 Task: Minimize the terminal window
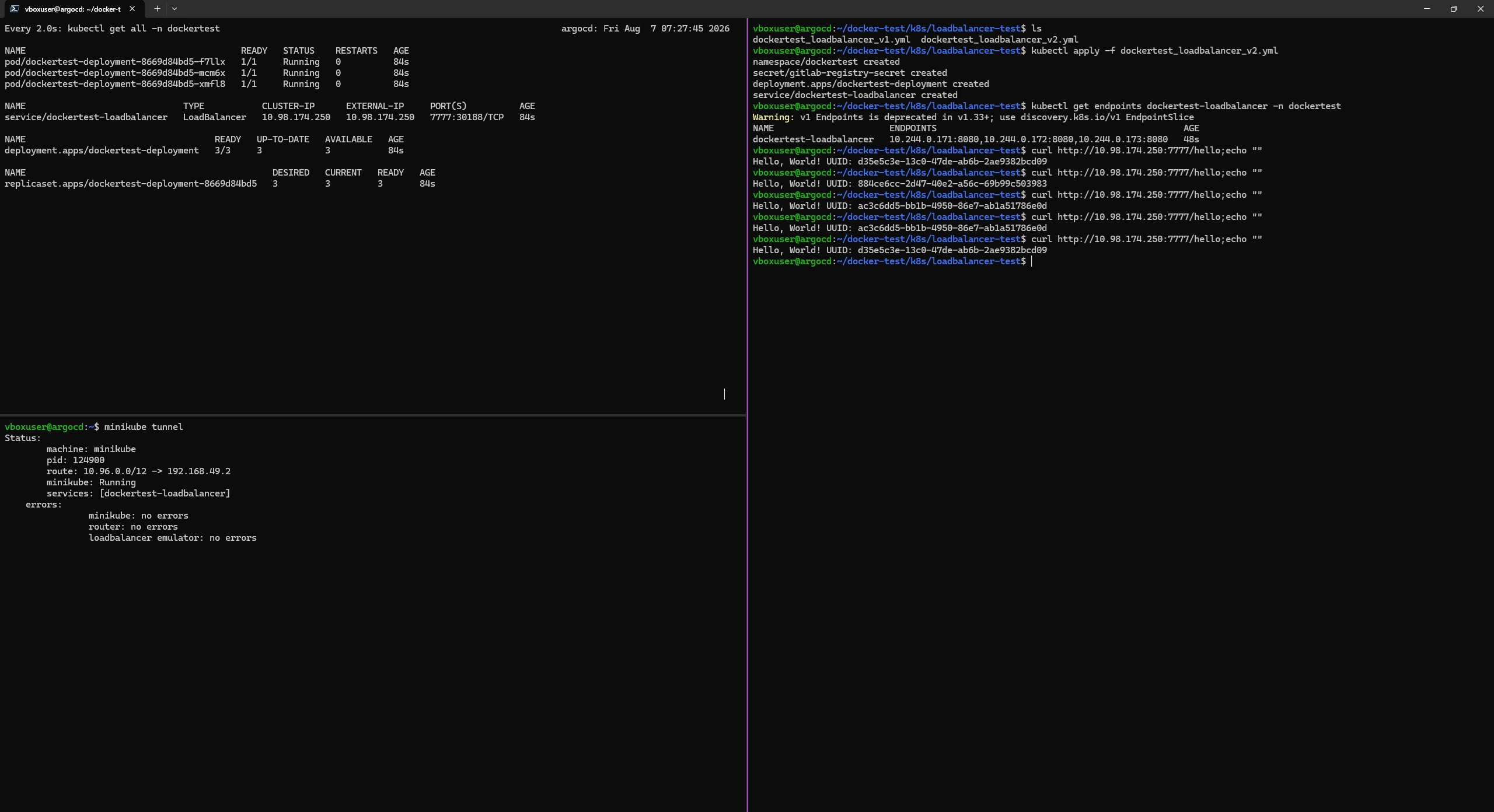click(1427, 9)
